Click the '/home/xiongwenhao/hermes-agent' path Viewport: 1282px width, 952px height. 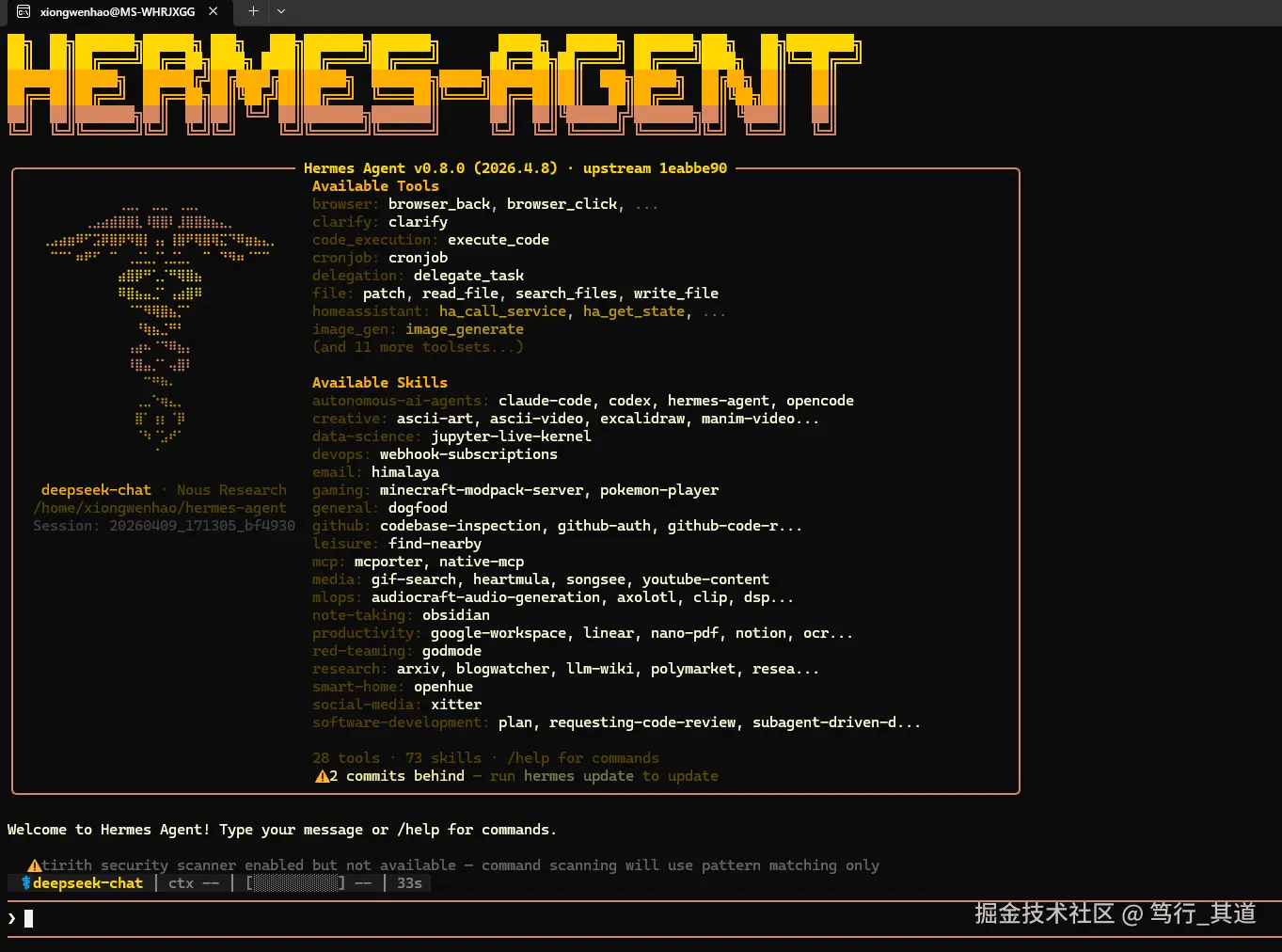[x=160, y=508]
